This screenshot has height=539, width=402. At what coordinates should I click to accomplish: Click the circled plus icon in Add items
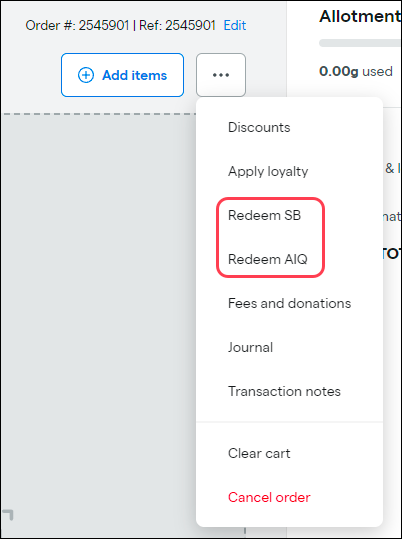click(x=86, y=75)
